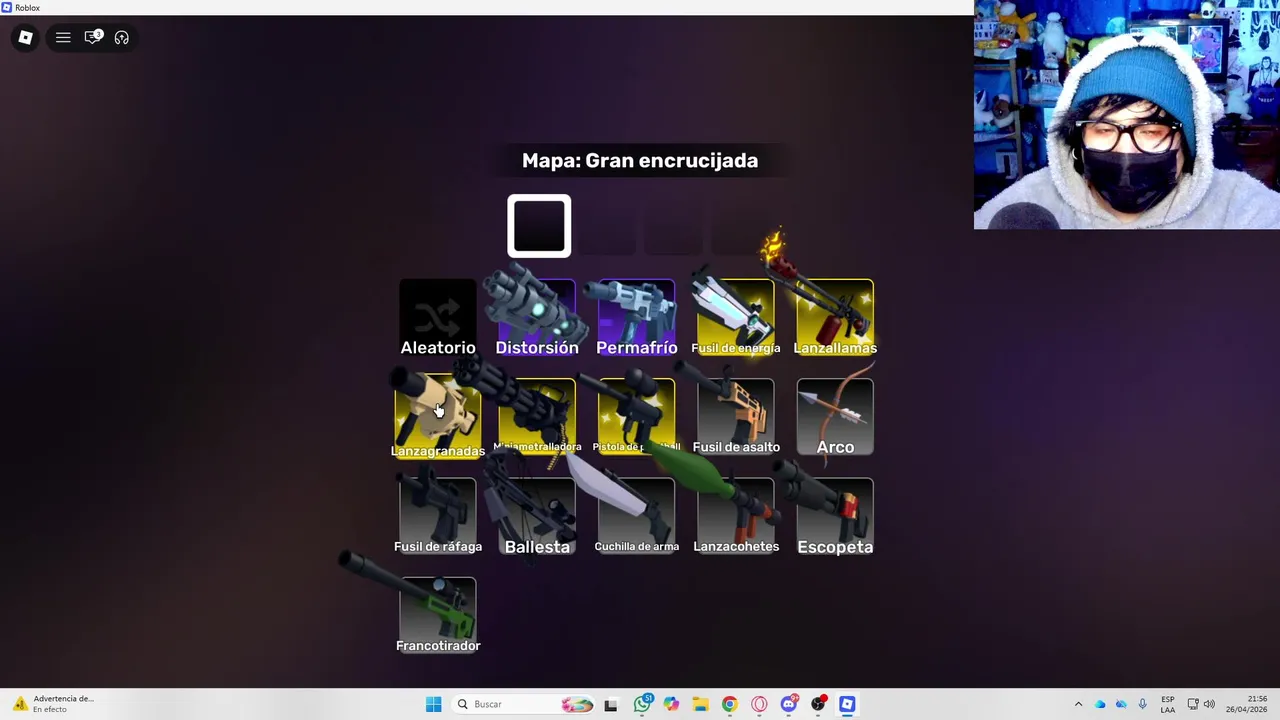The width and height of the screenshot is (1280, 720).
Task: Open the Roblox hamburger menu
Action: (x=63, y=38)
